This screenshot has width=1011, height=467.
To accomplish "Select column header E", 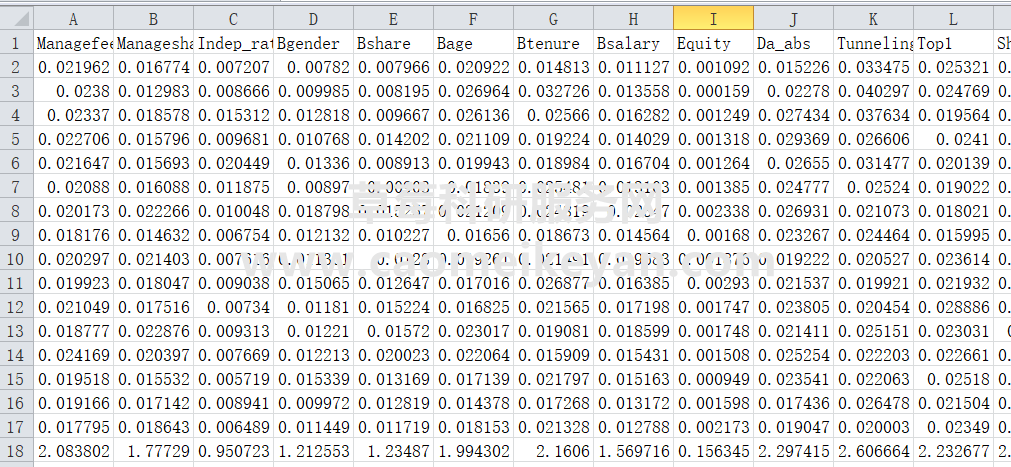I will coord(393,19).
